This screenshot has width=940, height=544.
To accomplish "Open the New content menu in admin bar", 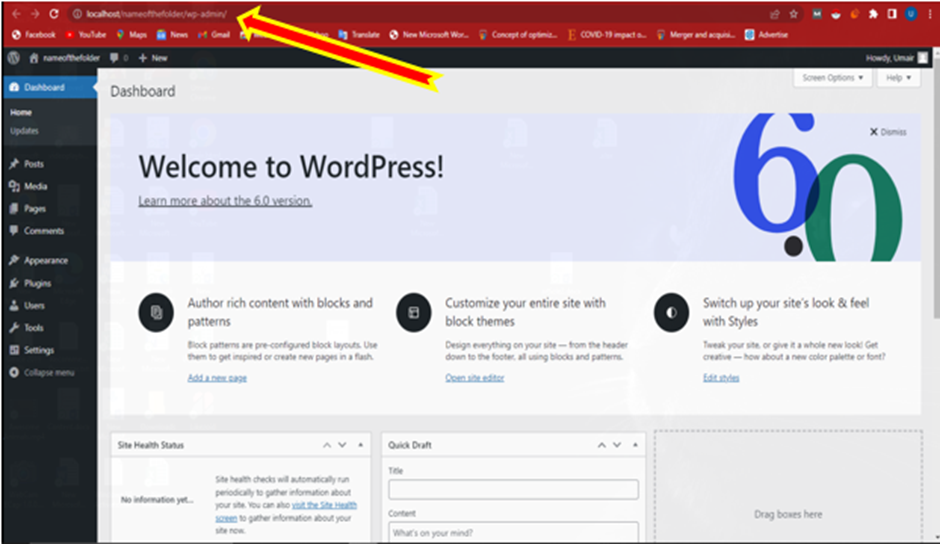I will (x=153, y=58).
